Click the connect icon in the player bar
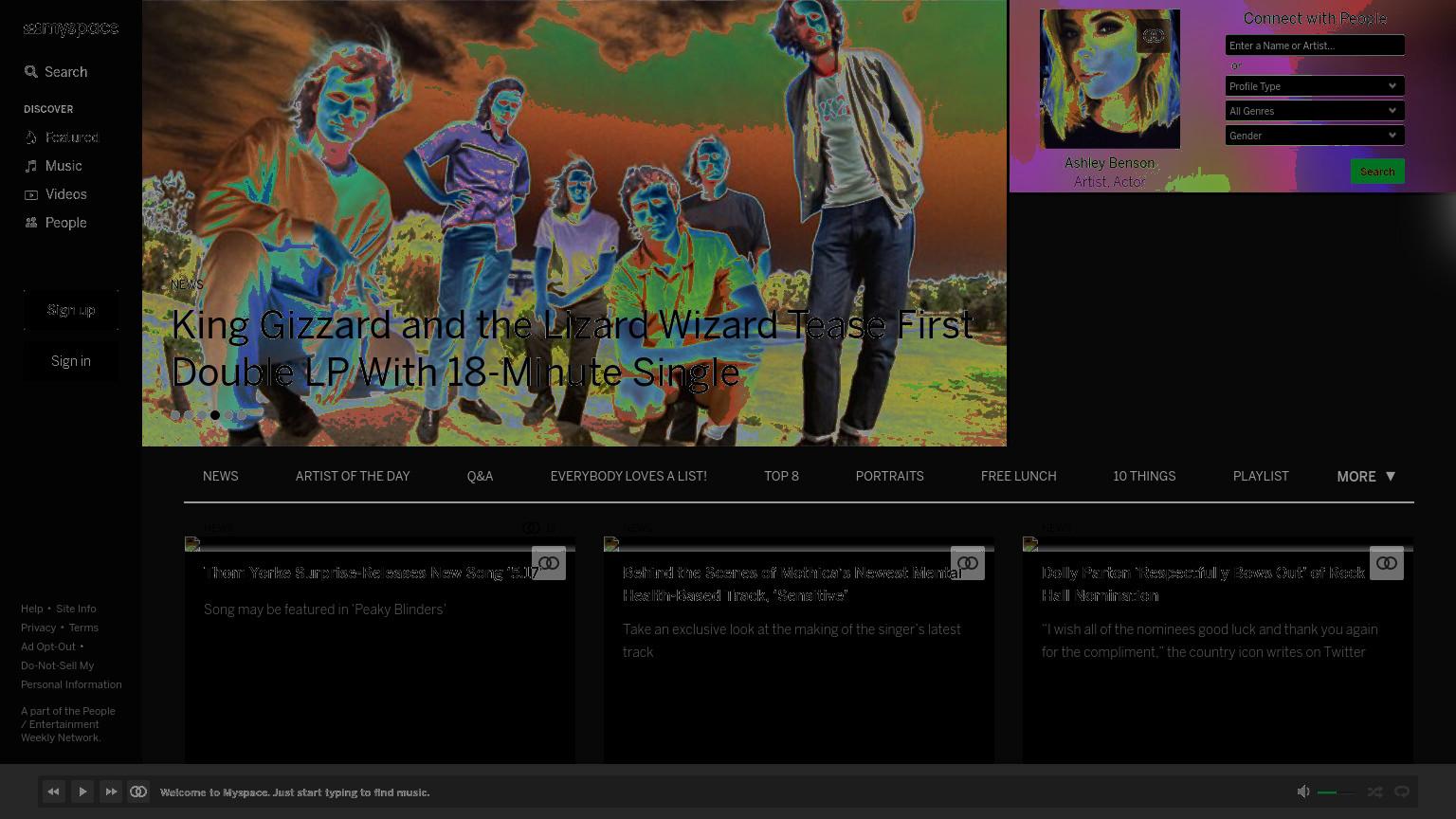The height and width of the screenshot is (819, 1456). click(138, 792)
